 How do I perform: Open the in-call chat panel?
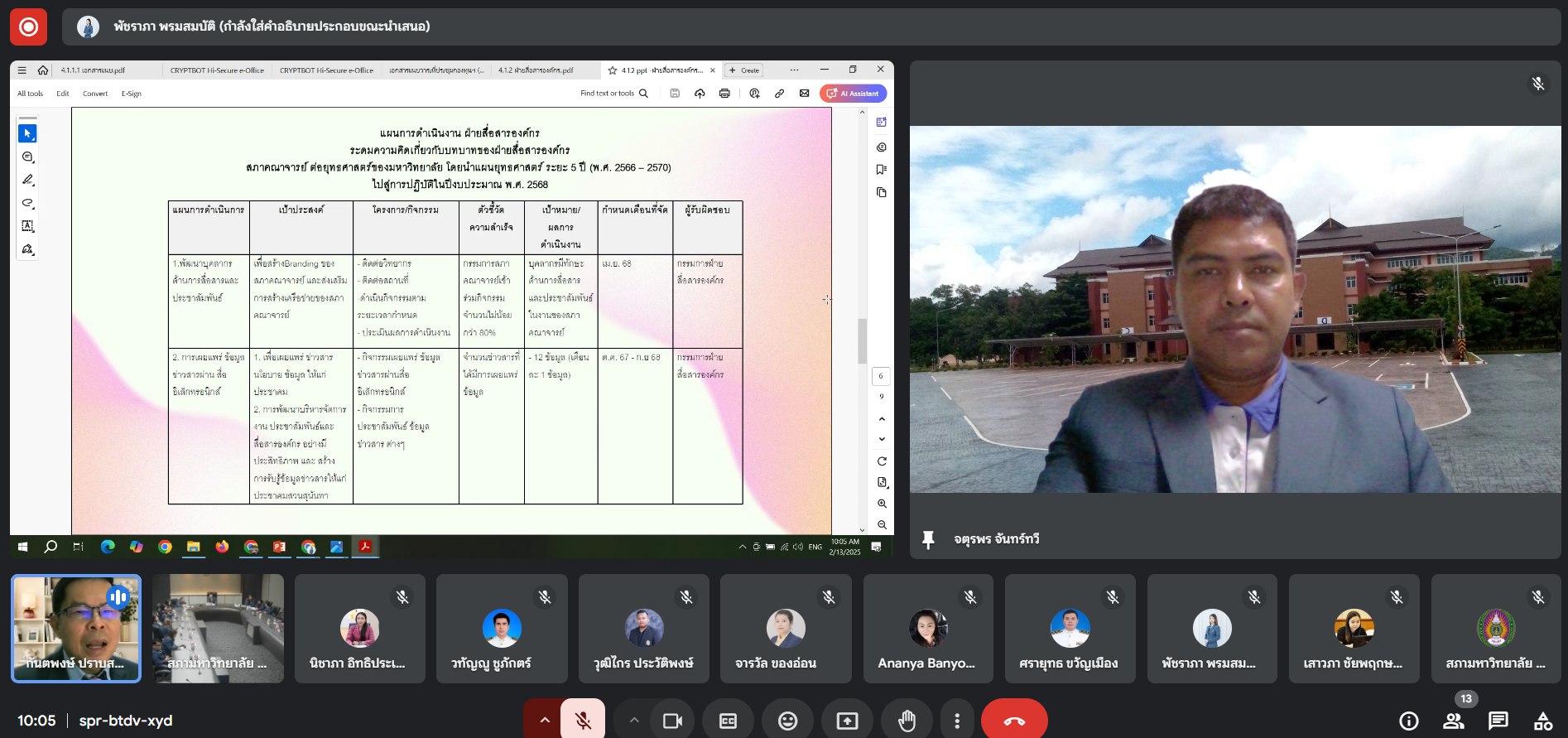tap(1498, 721)
